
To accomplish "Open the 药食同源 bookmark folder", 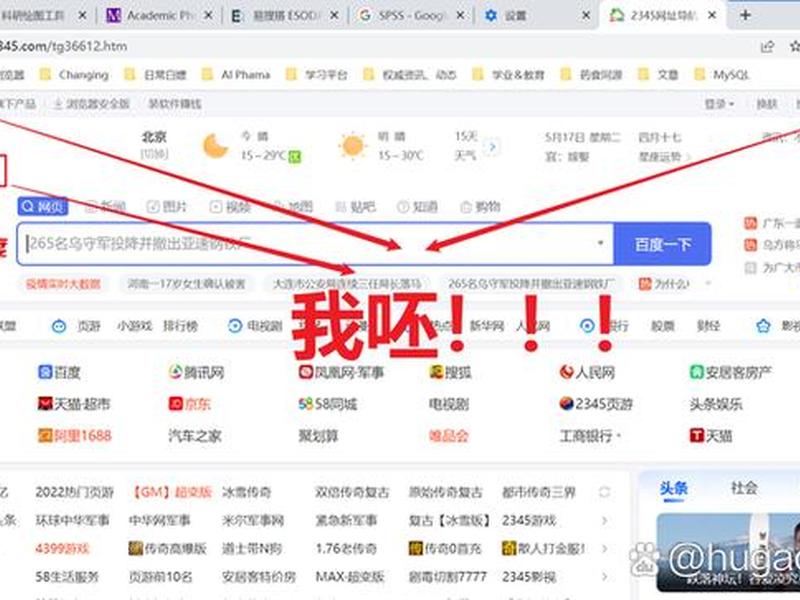I will coord(591,75).
